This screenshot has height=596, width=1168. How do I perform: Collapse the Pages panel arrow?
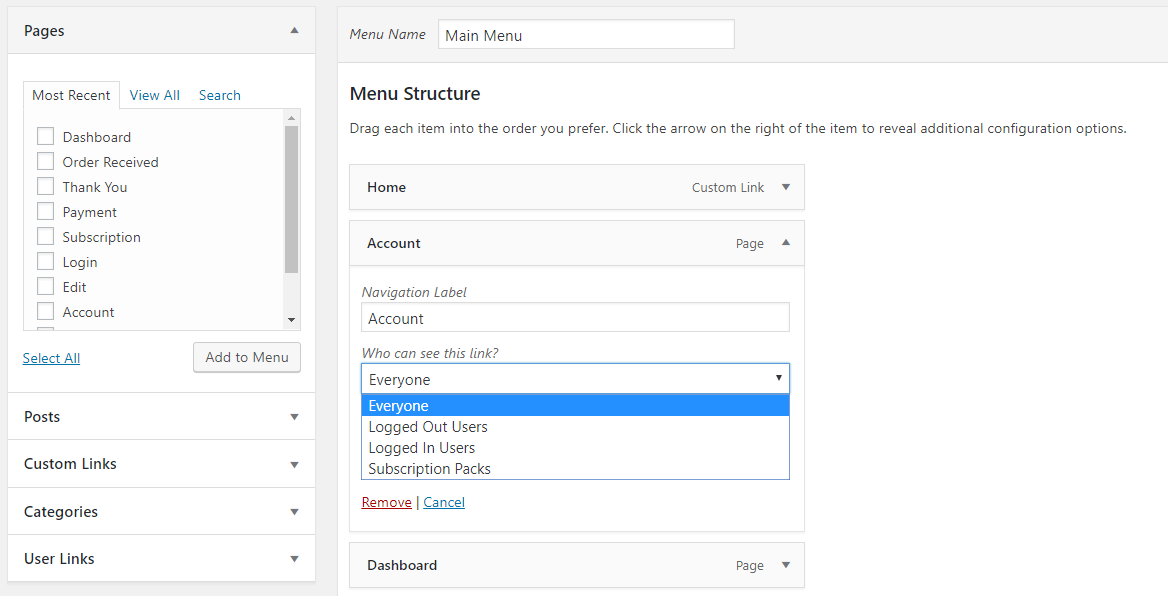click(x=294, y=31)
